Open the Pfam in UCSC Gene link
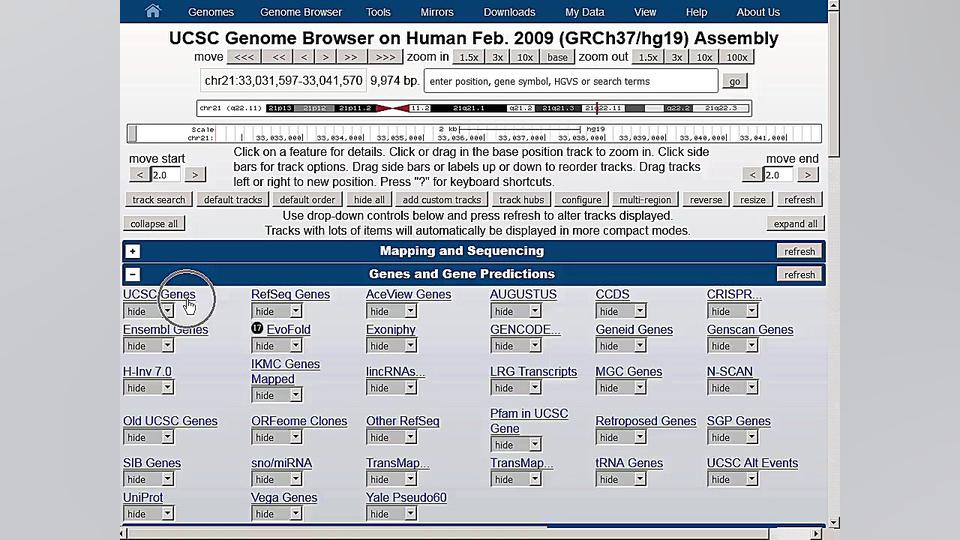 529,421
